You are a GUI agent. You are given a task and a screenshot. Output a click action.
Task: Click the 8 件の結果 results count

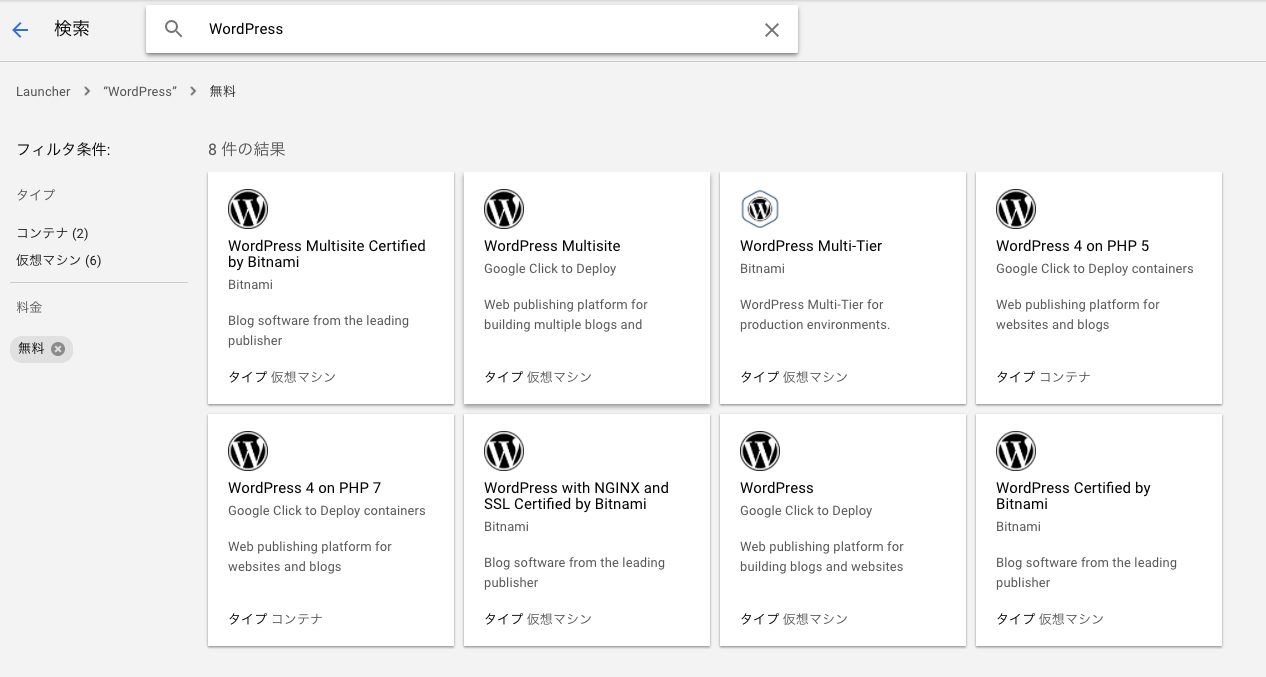(x=247, y=149)
